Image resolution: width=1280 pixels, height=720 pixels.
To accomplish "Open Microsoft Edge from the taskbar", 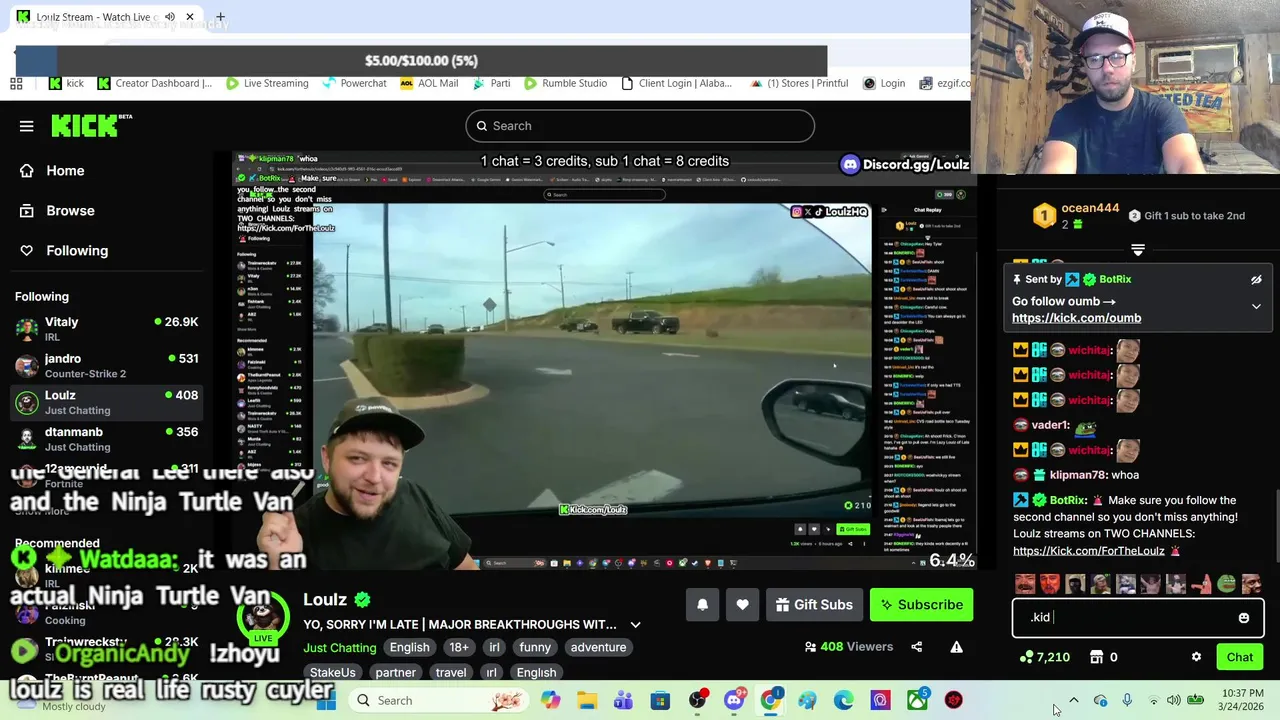I will 844,701.
